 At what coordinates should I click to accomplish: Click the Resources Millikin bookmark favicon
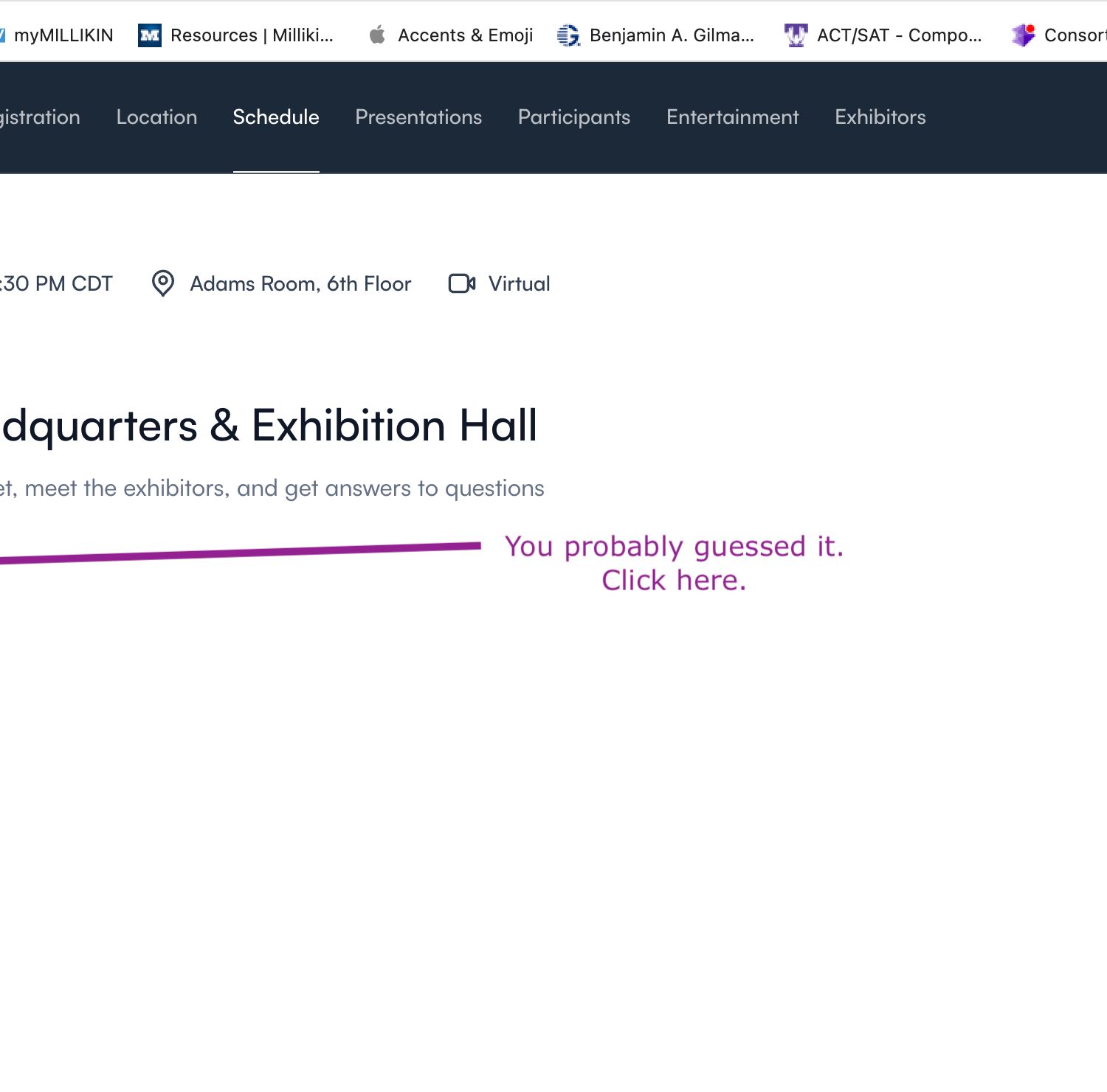click(x=150, y=35)
